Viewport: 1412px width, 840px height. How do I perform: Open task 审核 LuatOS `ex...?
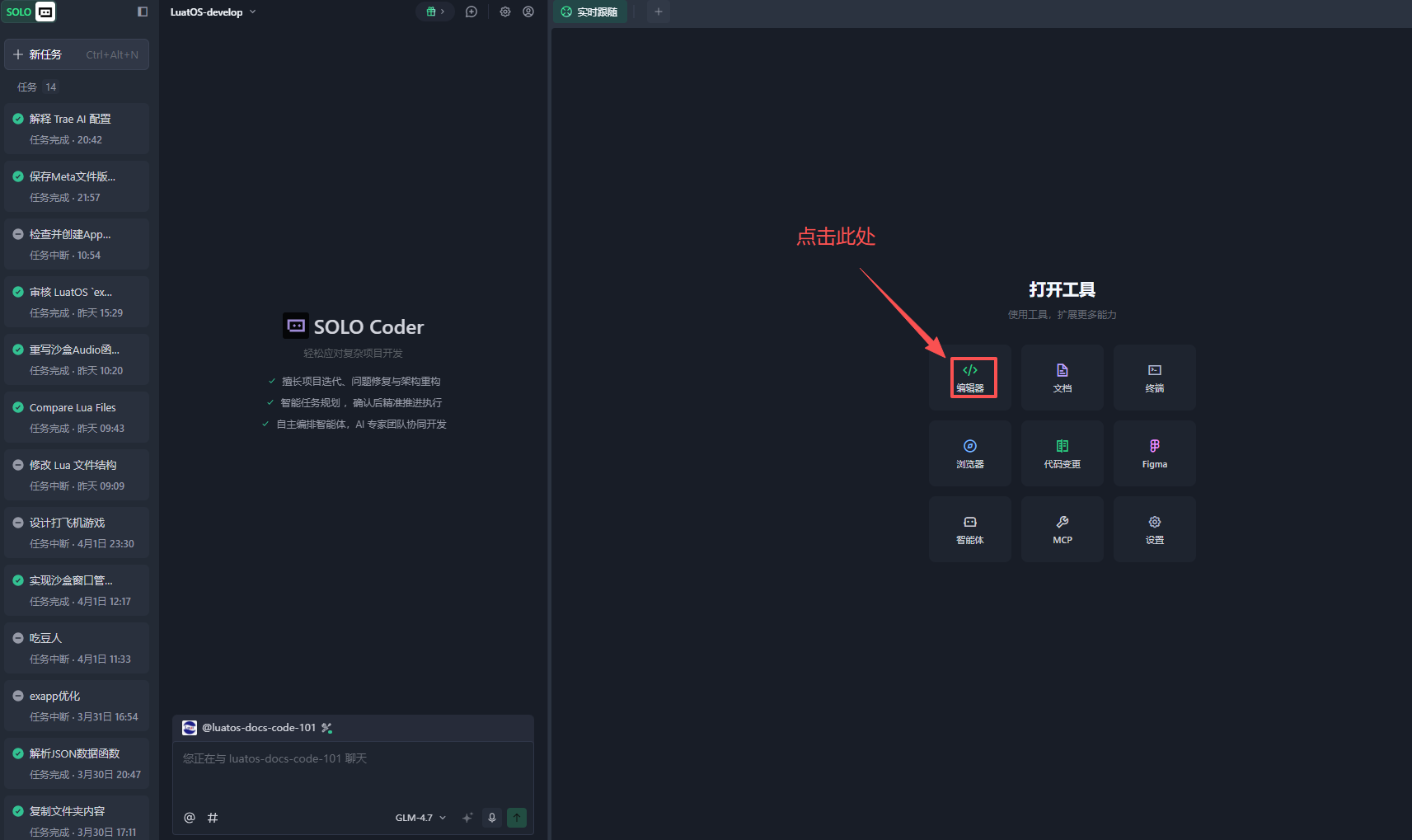point(77,302)
